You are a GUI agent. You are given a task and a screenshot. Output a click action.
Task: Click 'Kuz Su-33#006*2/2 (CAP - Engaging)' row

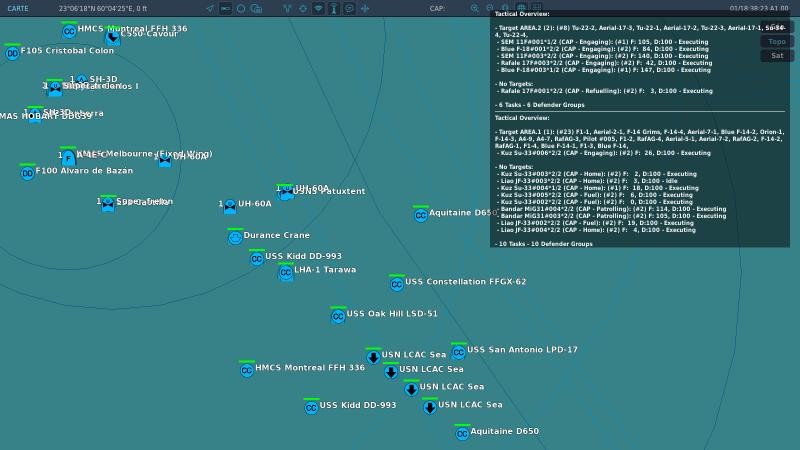click(x=605, y=153)
